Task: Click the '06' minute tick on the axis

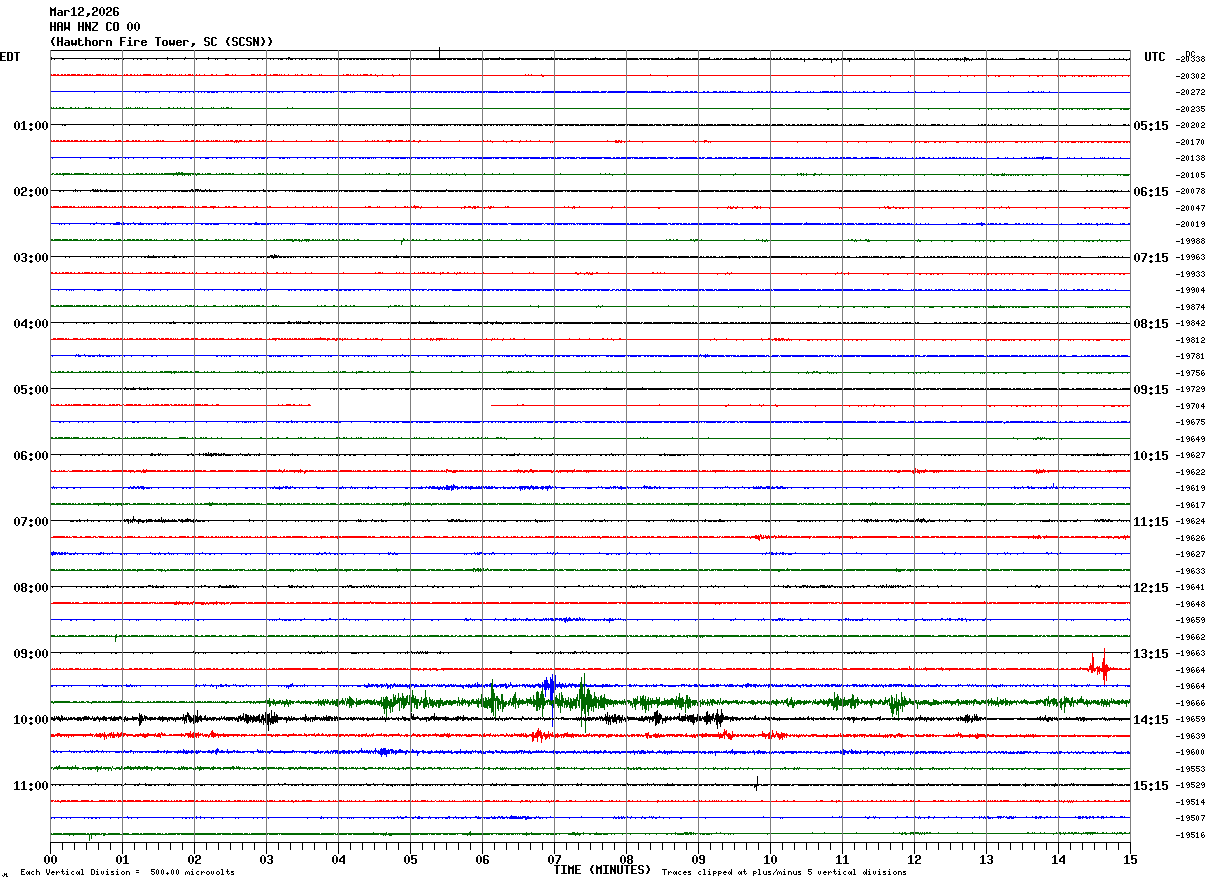Action: click(482, 859)
